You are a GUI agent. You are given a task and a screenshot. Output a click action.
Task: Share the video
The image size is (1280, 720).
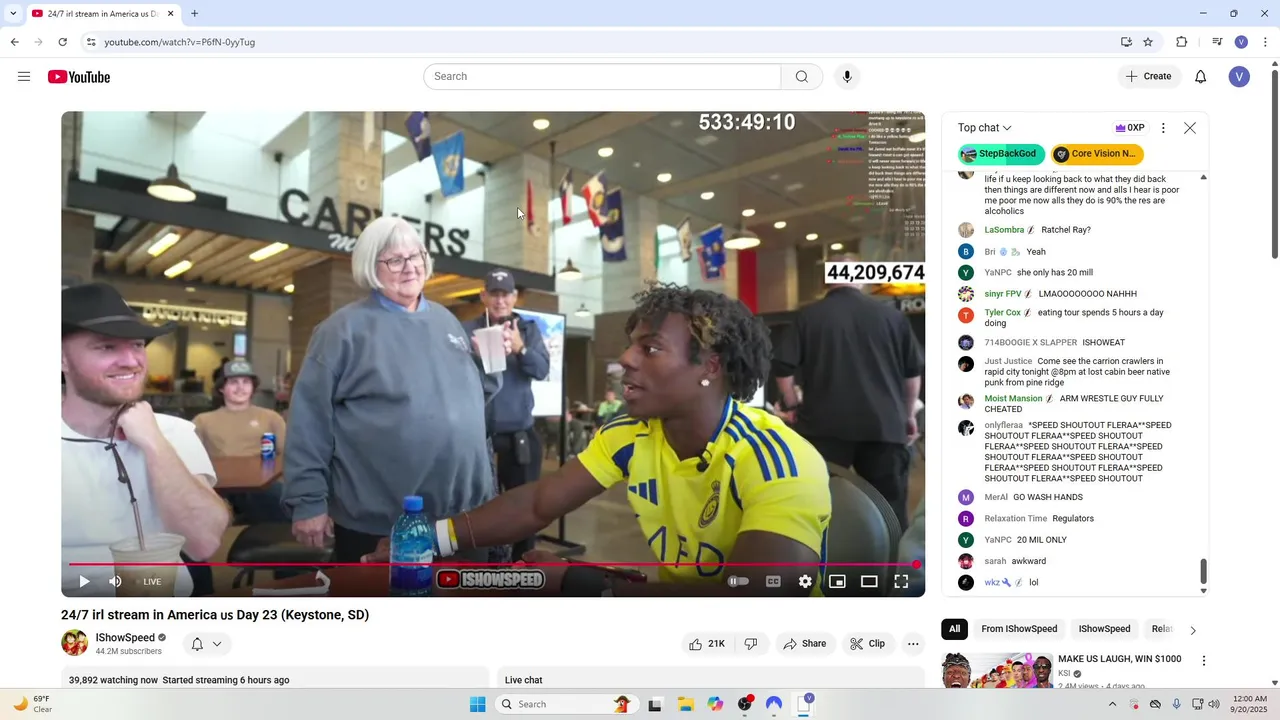(x=805, y=644)
